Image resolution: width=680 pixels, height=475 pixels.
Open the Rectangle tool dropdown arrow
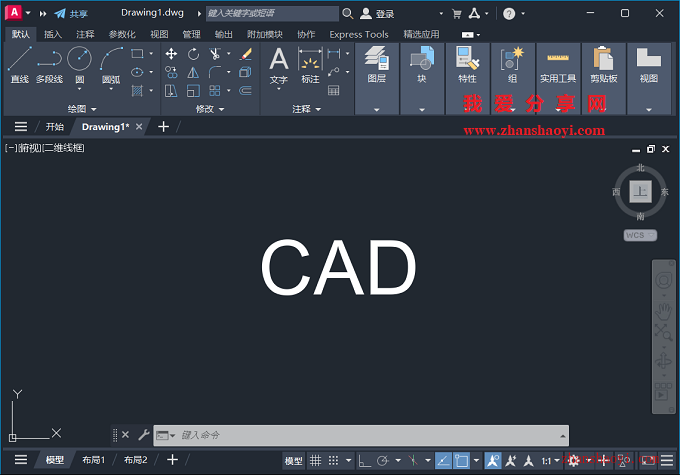pyautogui.click(x=151, y=54)
